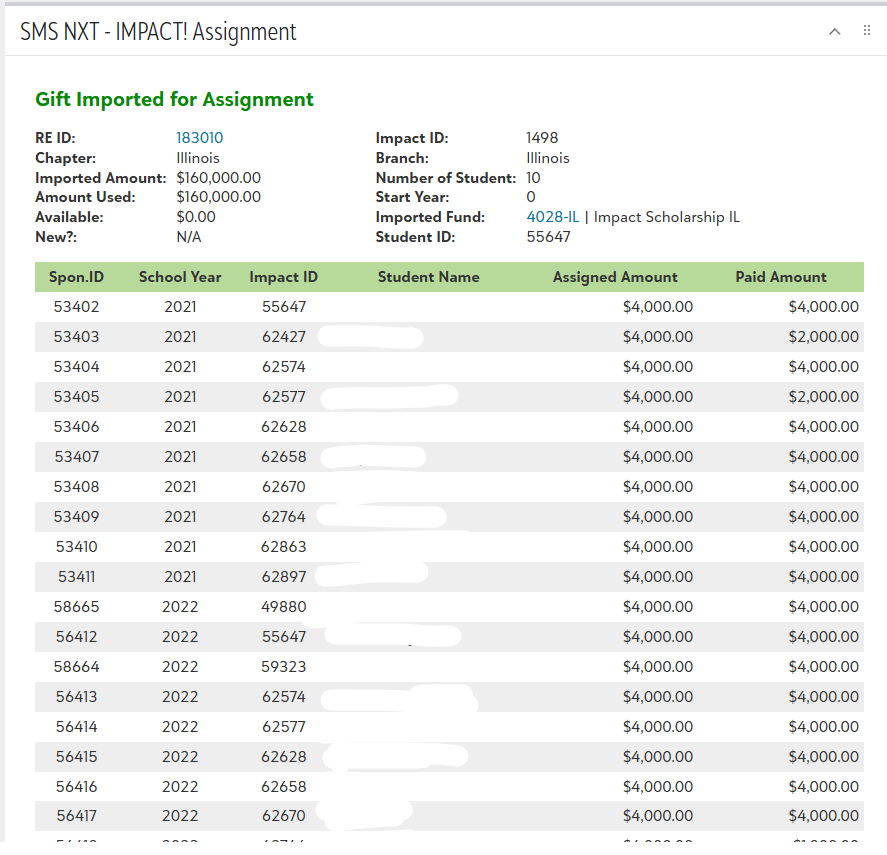Click Spon.ID 53403 cell

click(76, 337)
